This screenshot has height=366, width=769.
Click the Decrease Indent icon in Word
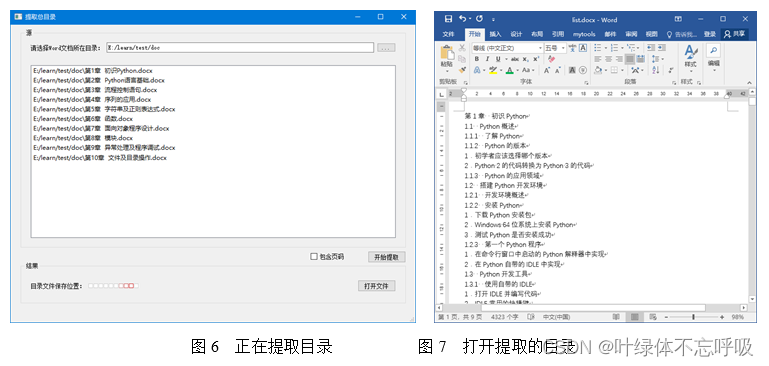tap(651, 48)
